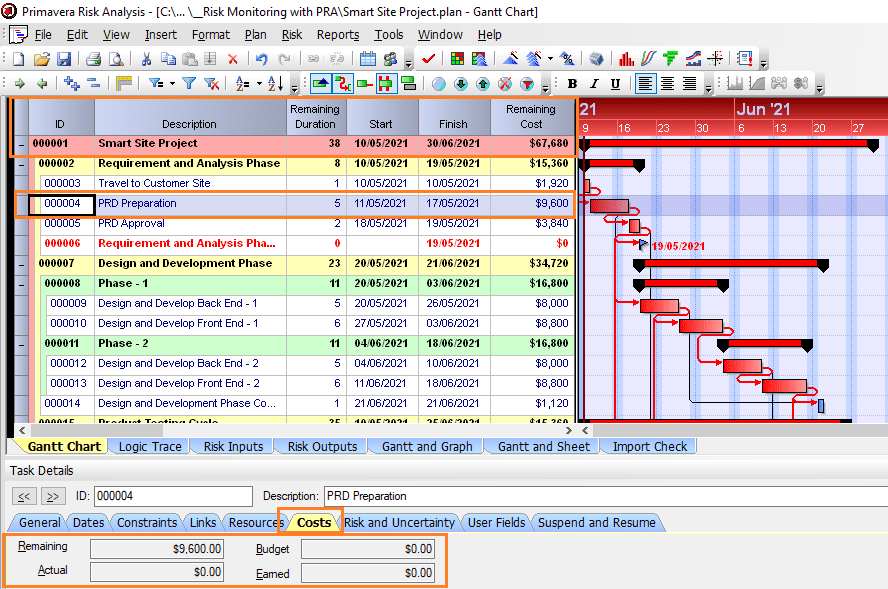Open filter options dropdown arrow

coord(172,84)
